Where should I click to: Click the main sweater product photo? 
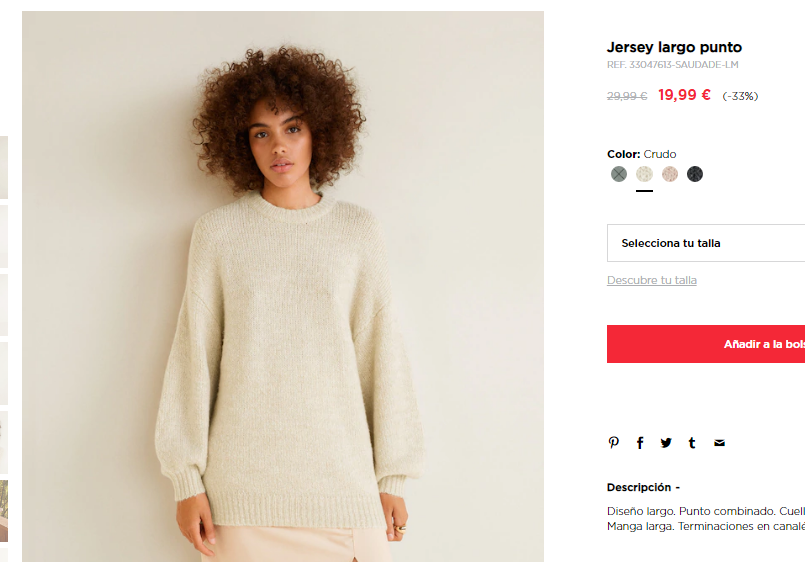point(283,286)
